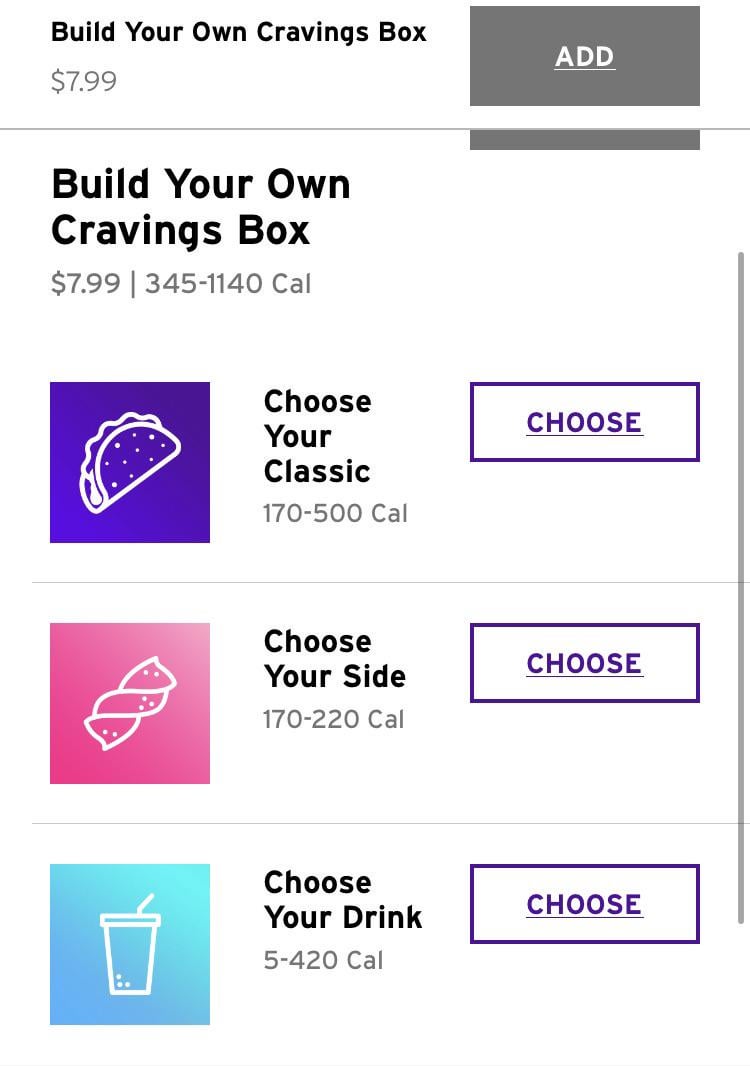750x1066 pixels.
Task: Click the 5-420 Cal text
Action: 323,960
